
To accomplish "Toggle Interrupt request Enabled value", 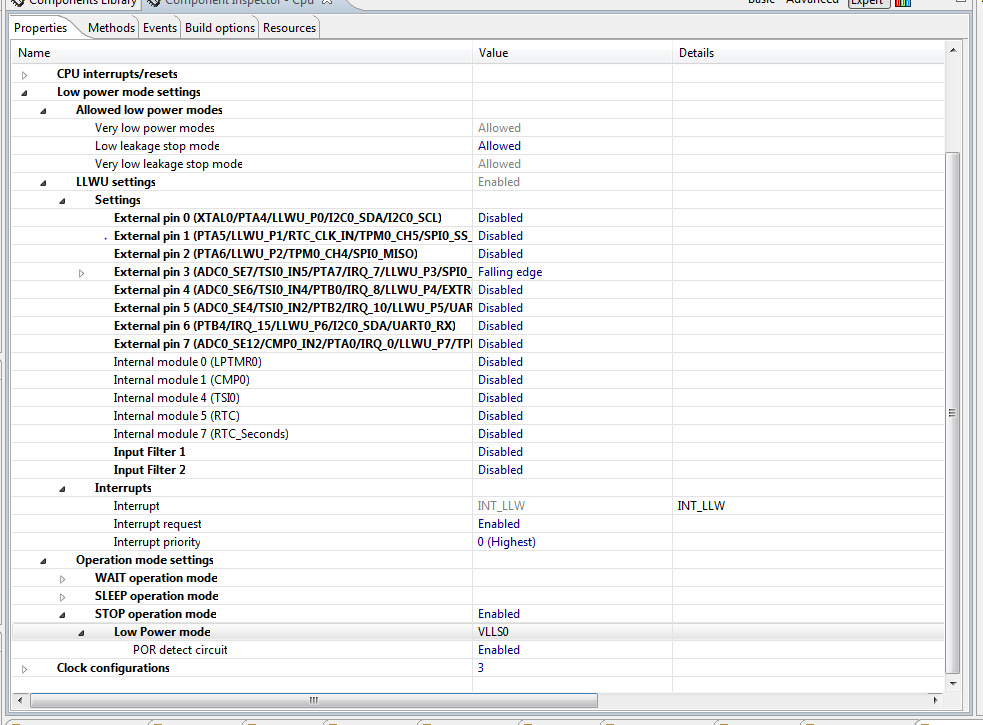I will pos(498,524).
